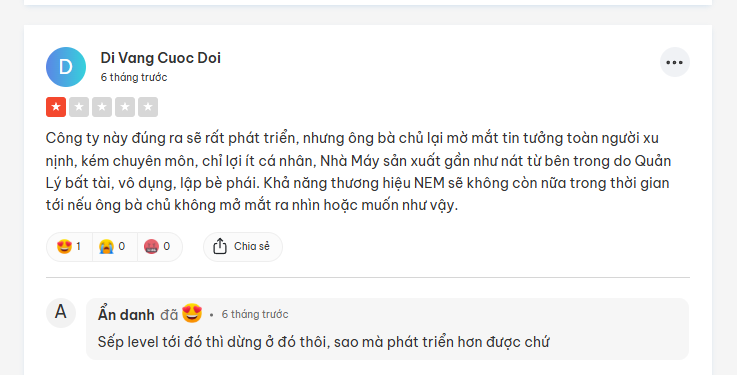
Task: Click the Chia sẻ share button
Action: pos(243,246)
